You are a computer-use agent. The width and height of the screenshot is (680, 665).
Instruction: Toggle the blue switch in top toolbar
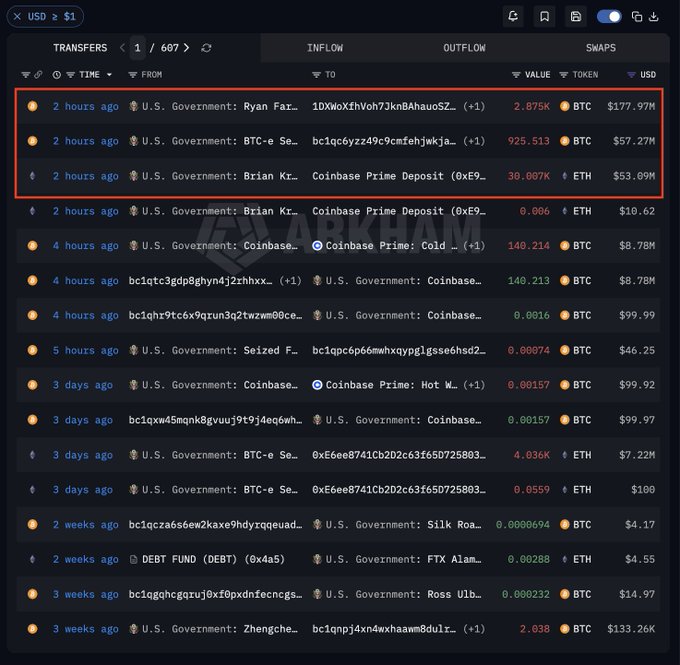[609, 16]
